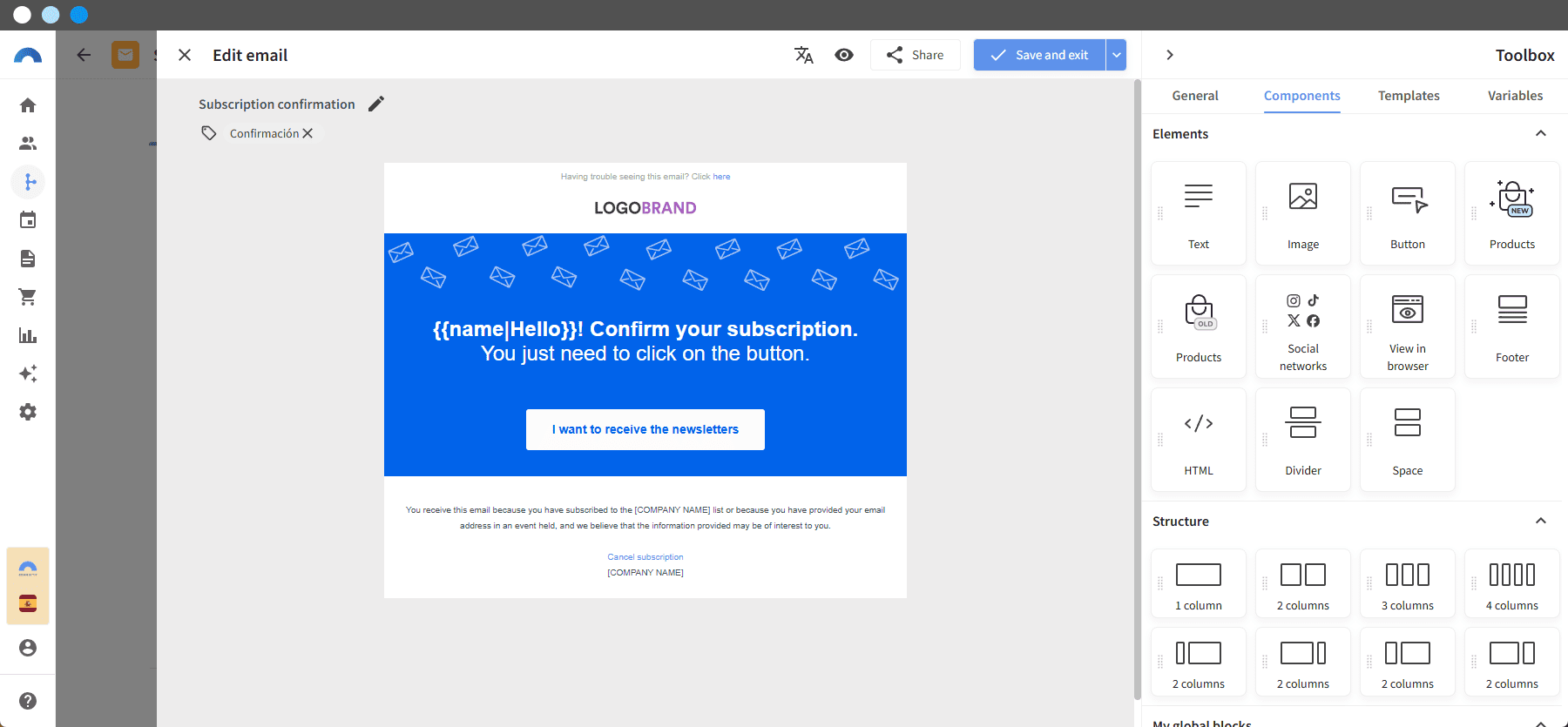Switch to the Templates tab
Image resolution: width=1568 pixels, height=727 pixels.
click(1409, 96)
